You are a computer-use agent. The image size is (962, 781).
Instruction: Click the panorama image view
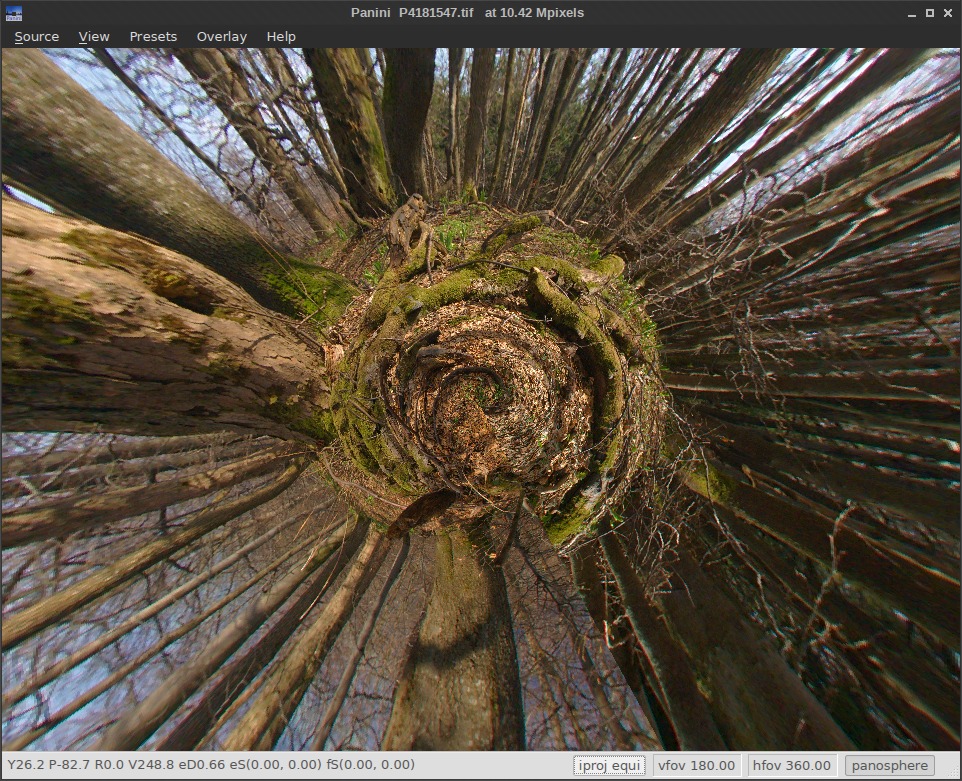pos(481,399)
